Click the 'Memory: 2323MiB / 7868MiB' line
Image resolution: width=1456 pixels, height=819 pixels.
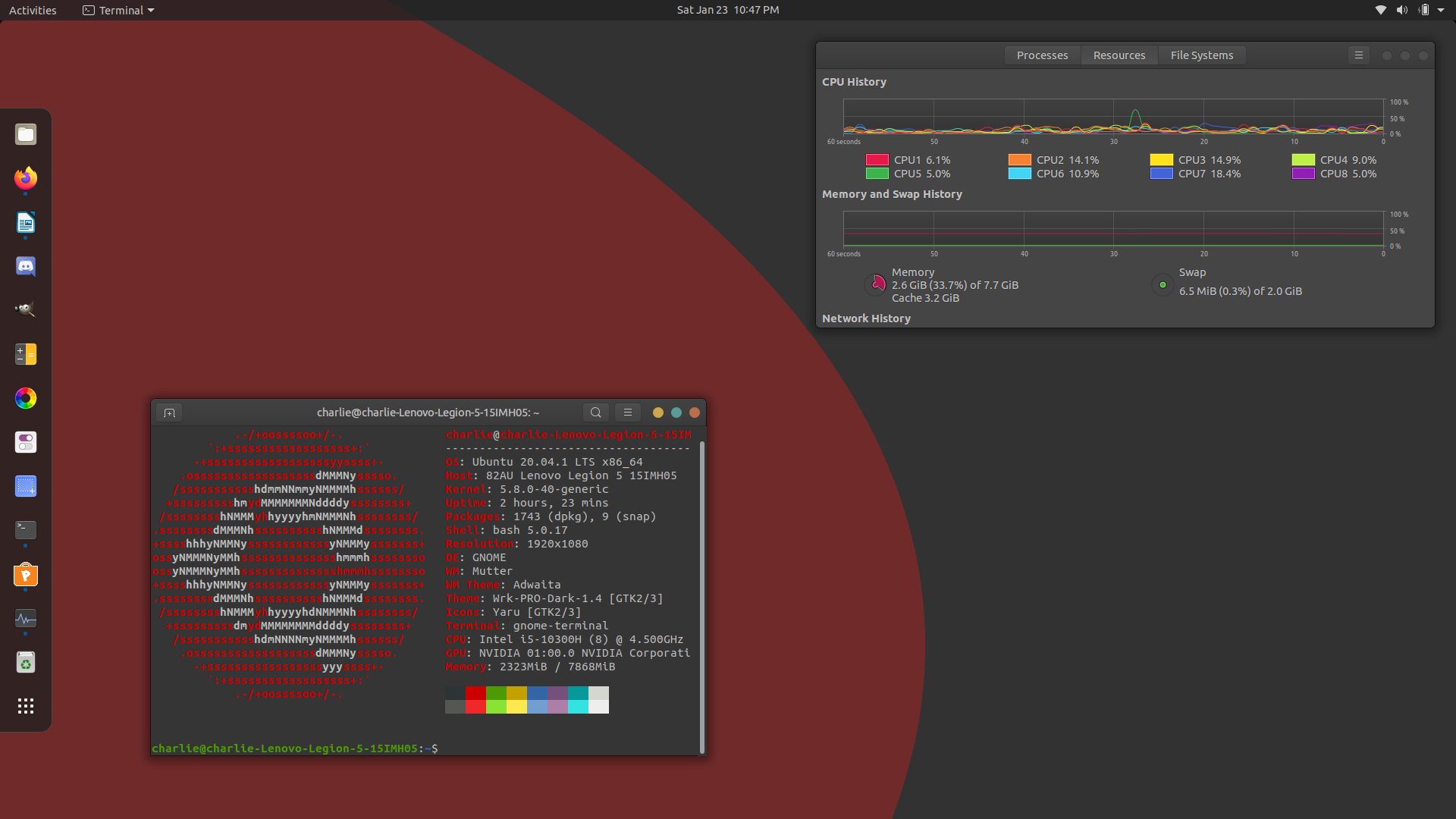(530, 667)
